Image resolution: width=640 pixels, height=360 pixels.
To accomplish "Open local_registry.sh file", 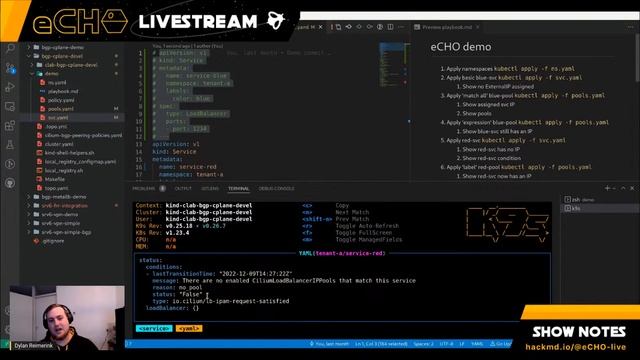I will coord(72,171).
